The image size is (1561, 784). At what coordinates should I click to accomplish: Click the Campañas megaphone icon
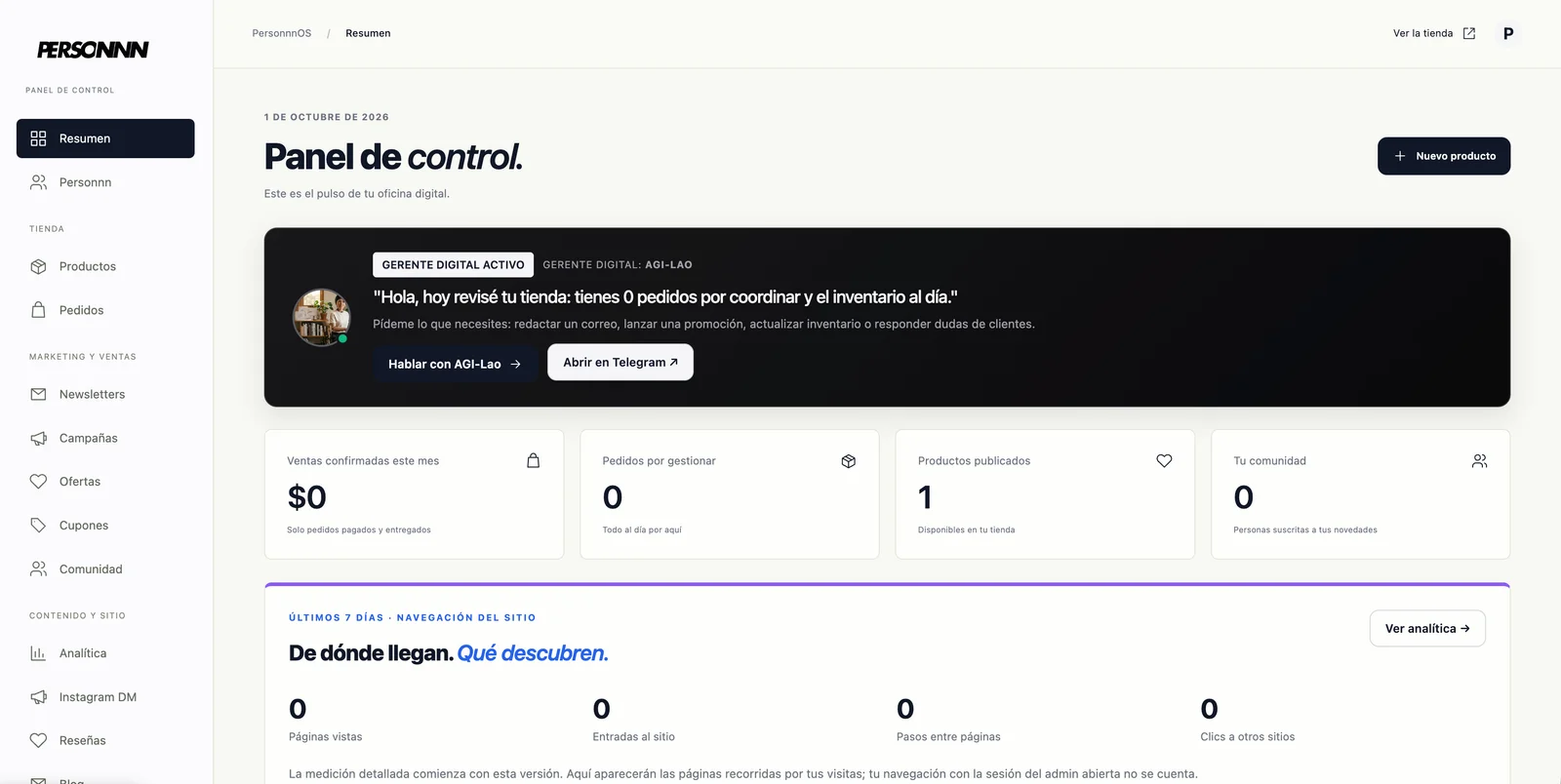(x=38, y=438)
